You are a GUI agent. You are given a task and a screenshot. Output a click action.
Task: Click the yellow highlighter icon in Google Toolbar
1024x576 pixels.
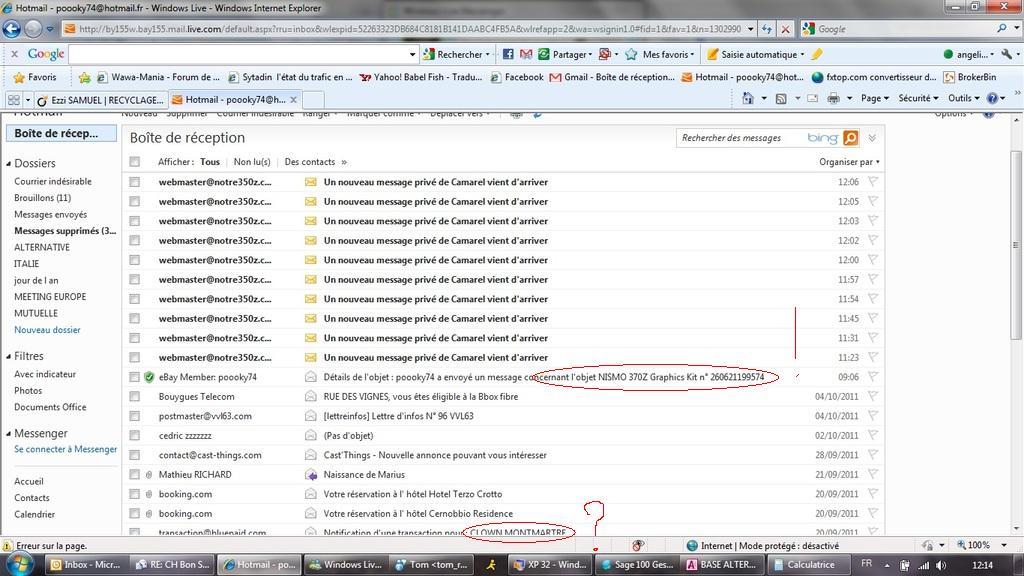click(x=817, y=54)
